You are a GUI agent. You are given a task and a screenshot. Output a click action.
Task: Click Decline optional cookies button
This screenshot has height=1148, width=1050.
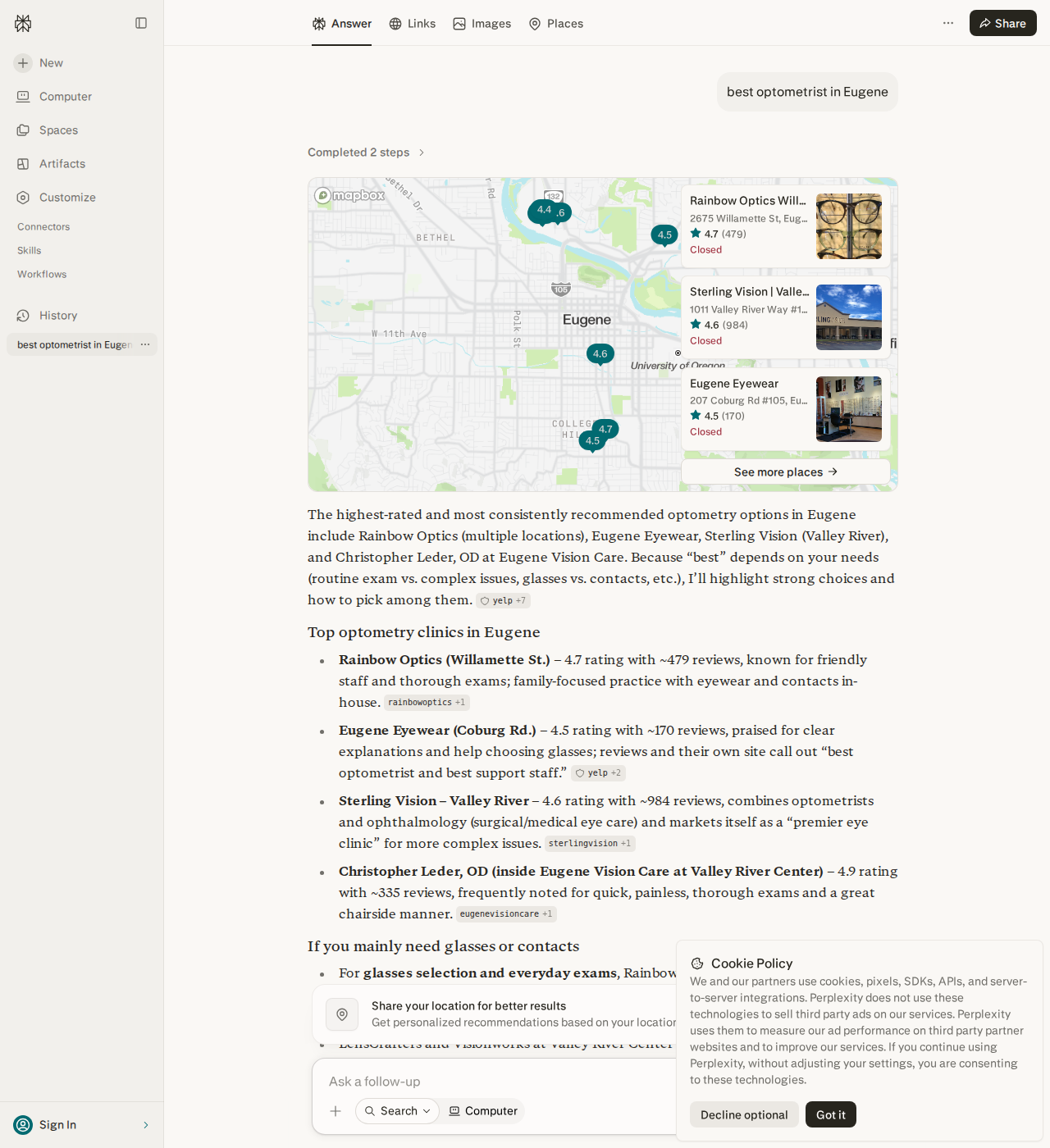point(744,1114)
